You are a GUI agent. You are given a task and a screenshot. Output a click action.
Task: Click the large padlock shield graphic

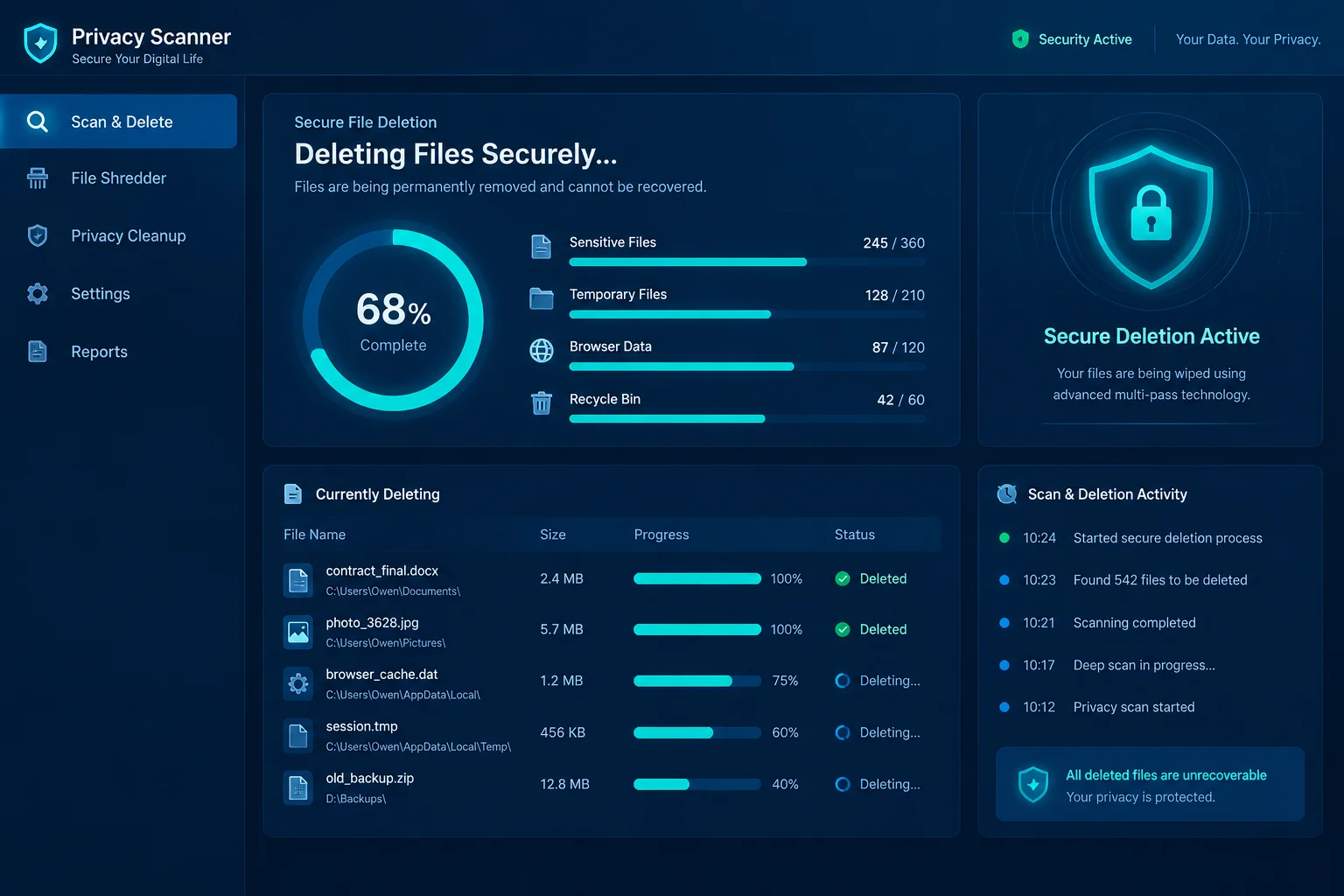(x=1151, y=216)
